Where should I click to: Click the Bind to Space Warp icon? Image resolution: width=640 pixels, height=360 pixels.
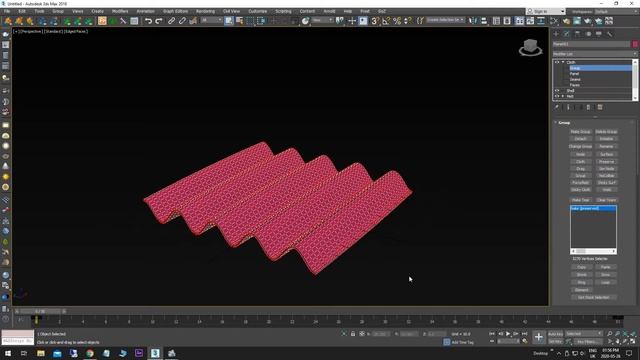tap(193, 21)
